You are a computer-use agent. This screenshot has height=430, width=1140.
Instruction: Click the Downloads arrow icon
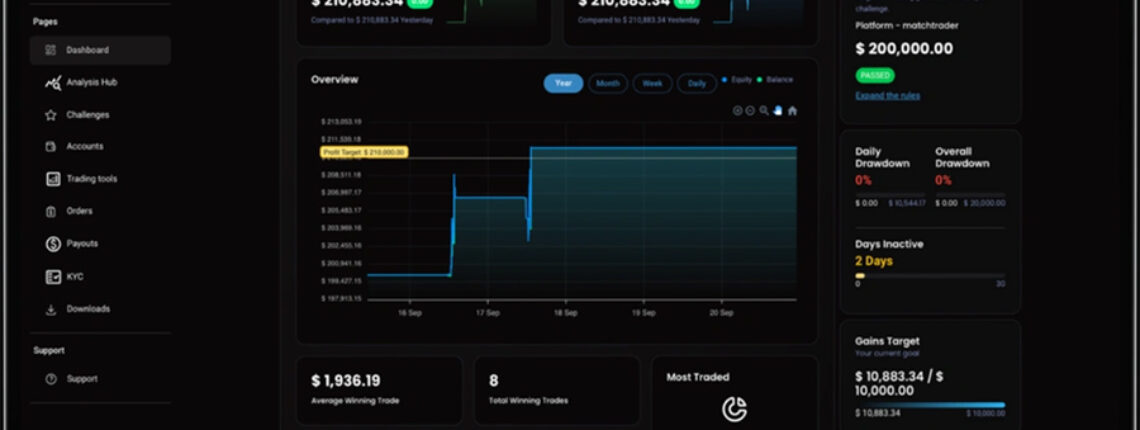[x=51, y=309]
